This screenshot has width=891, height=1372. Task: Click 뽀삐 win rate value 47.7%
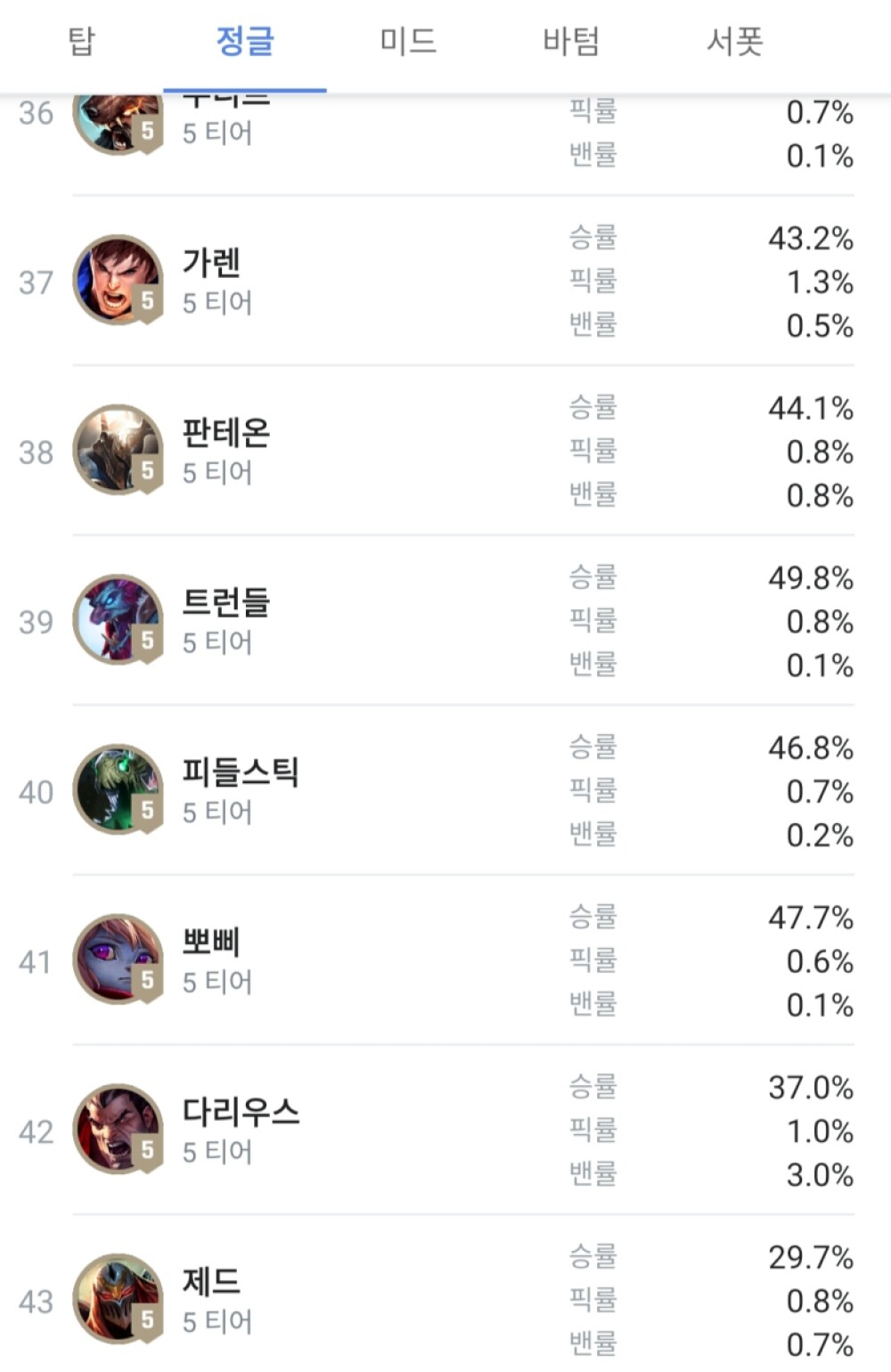pyautogui.click(x=811, y=918)
